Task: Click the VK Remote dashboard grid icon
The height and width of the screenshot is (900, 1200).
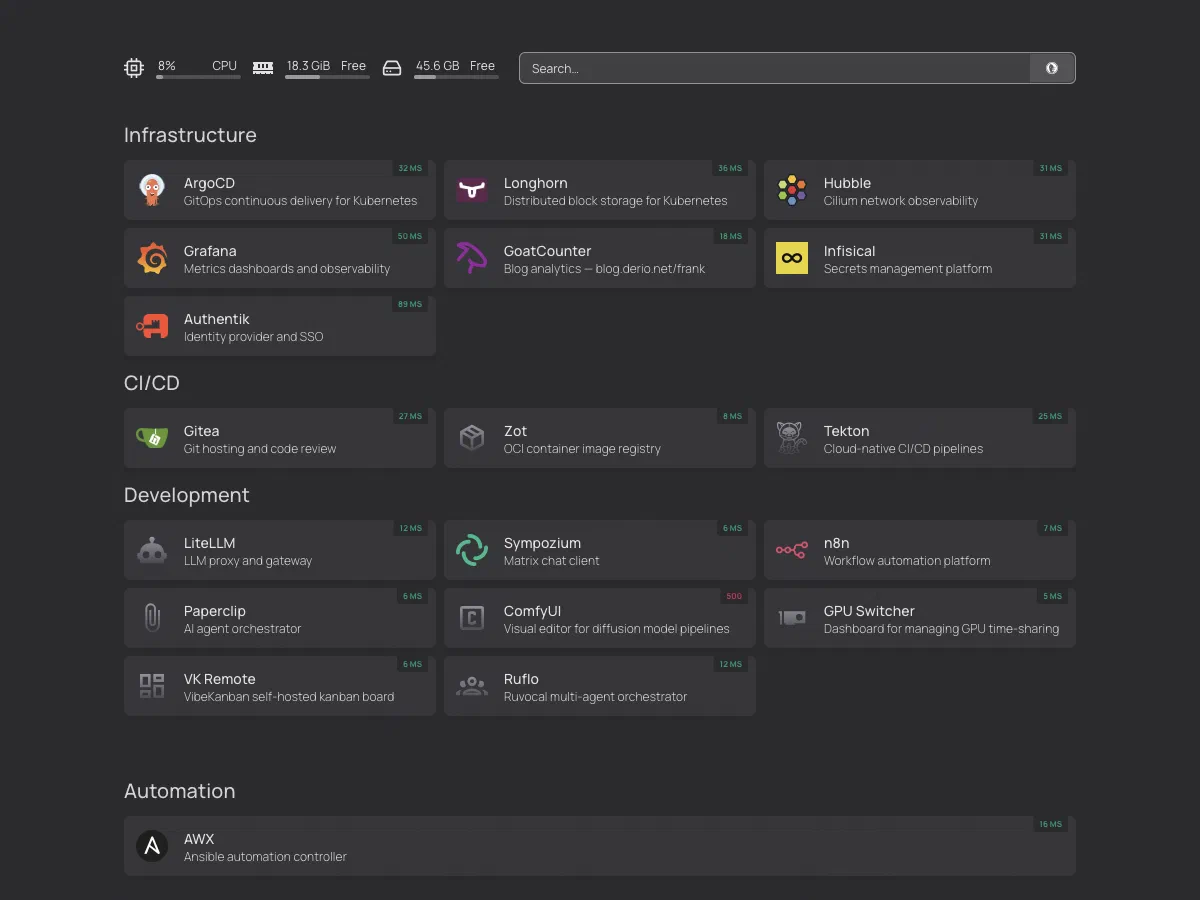Action: coord(152,686)
